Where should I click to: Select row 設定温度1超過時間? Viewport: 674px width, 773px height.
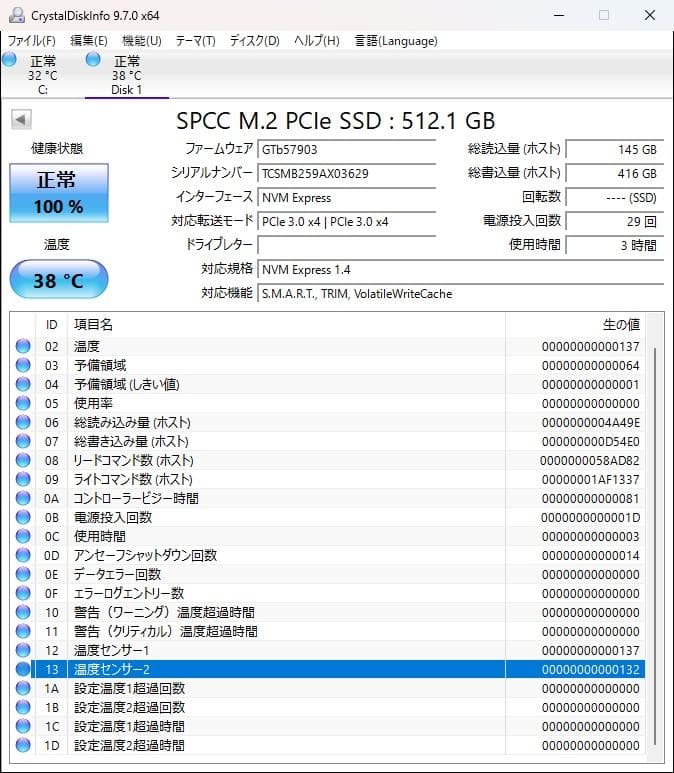[328, 726]
